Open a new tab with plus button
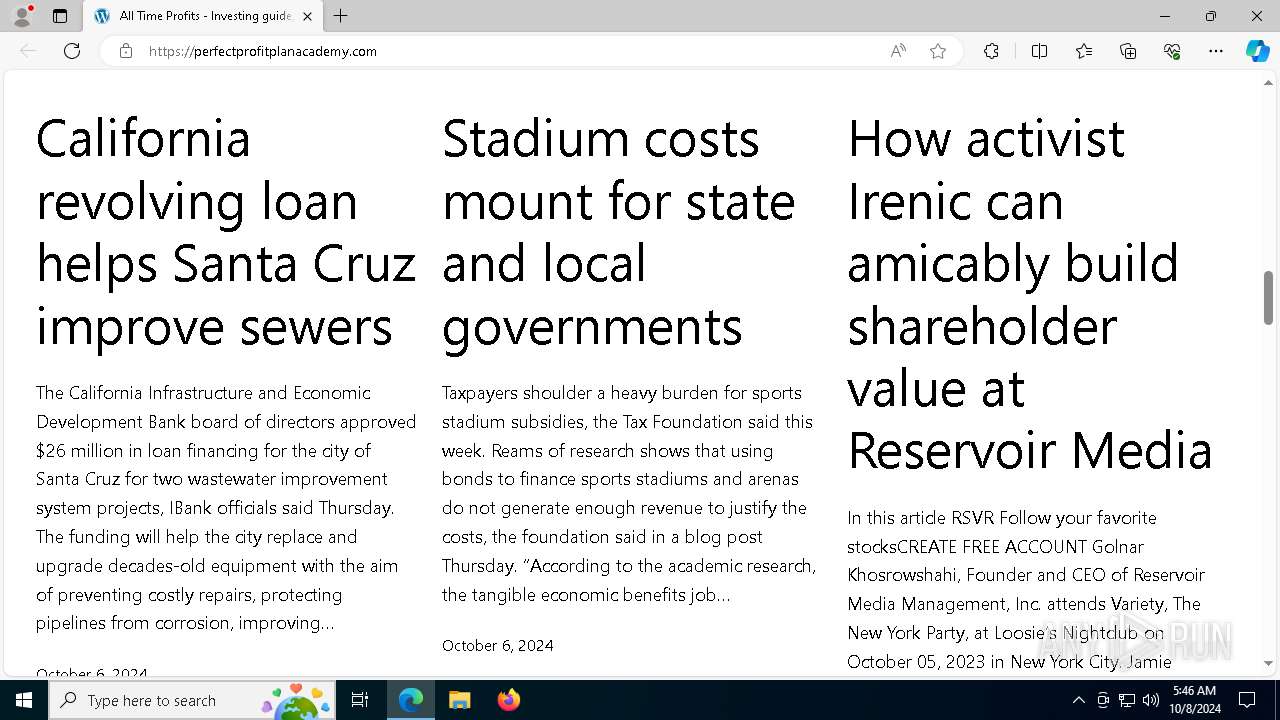The width and height of the screenshot is (1280, 720). pos(341,16)
